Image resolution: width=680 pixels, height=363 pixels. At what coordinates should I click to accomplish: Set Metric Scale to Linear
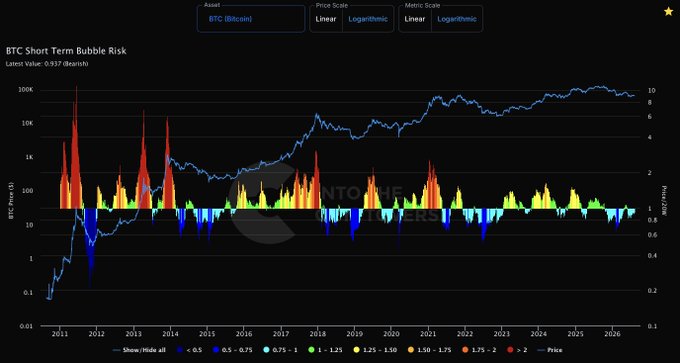point(415,19)
